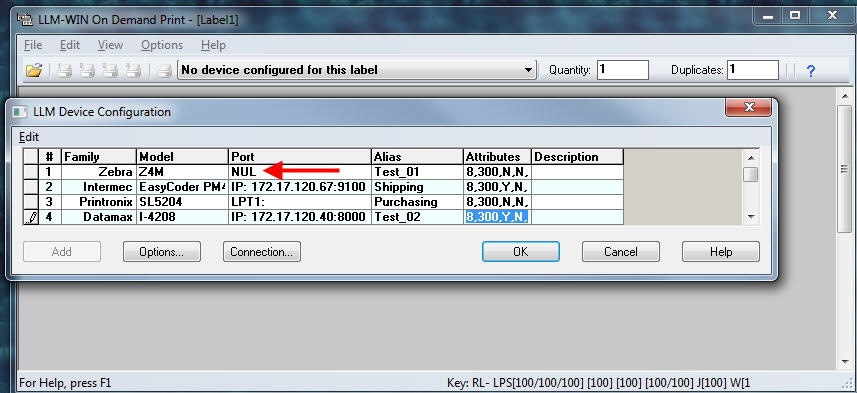Image resolution: width=857 pixels, height=393 pixels.
Task: Close the LLM Device Configuration dialog
Action: click(x=749, y=107)
